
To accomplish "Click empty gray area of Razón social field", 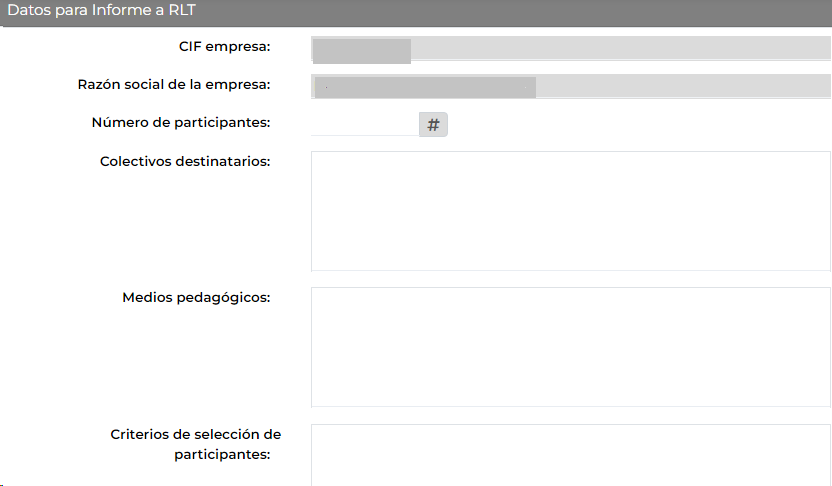I will [683, 86].
